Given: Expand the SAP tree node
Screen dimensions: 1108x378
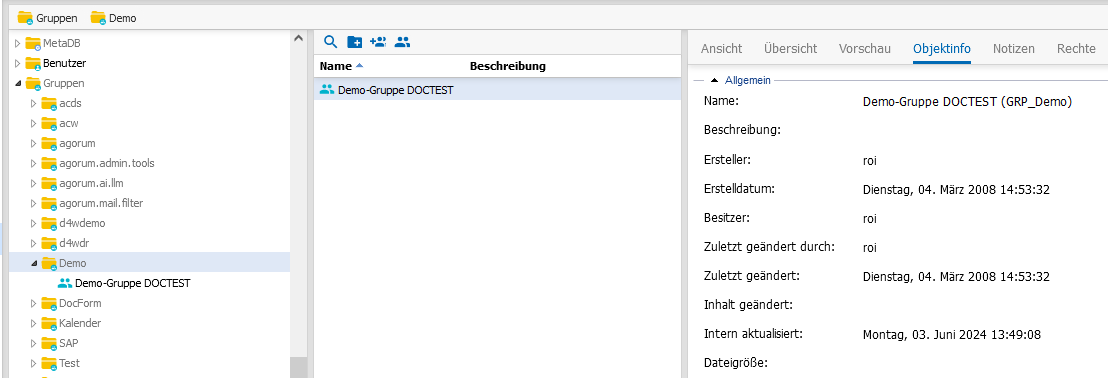Looking at the screenshot, I should click(x=33, y=343).
